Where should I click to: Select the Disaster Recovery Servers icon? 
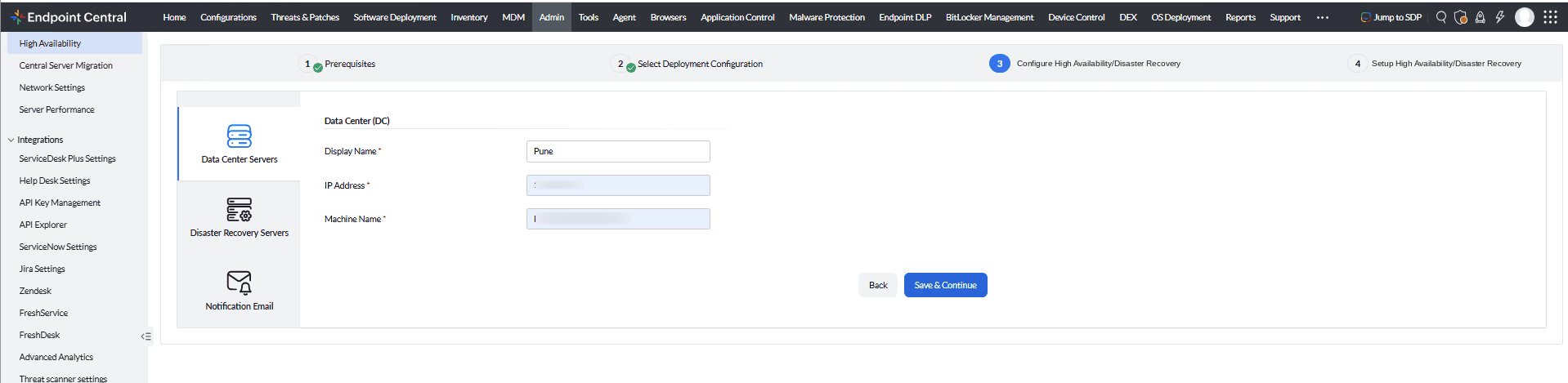click(240, 210)
